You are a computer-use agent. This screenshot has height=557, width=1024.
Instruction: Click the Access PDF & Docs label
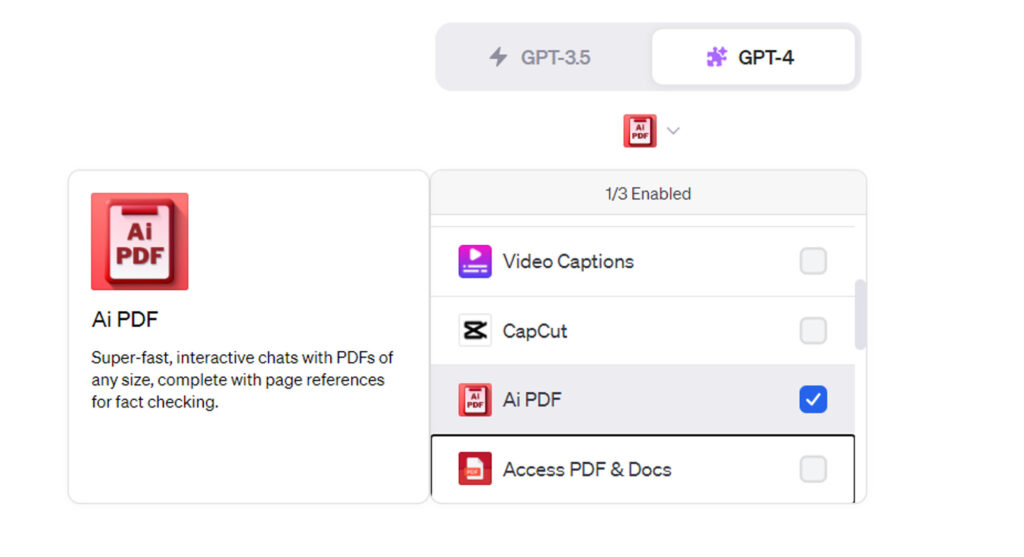pos(587,469)
